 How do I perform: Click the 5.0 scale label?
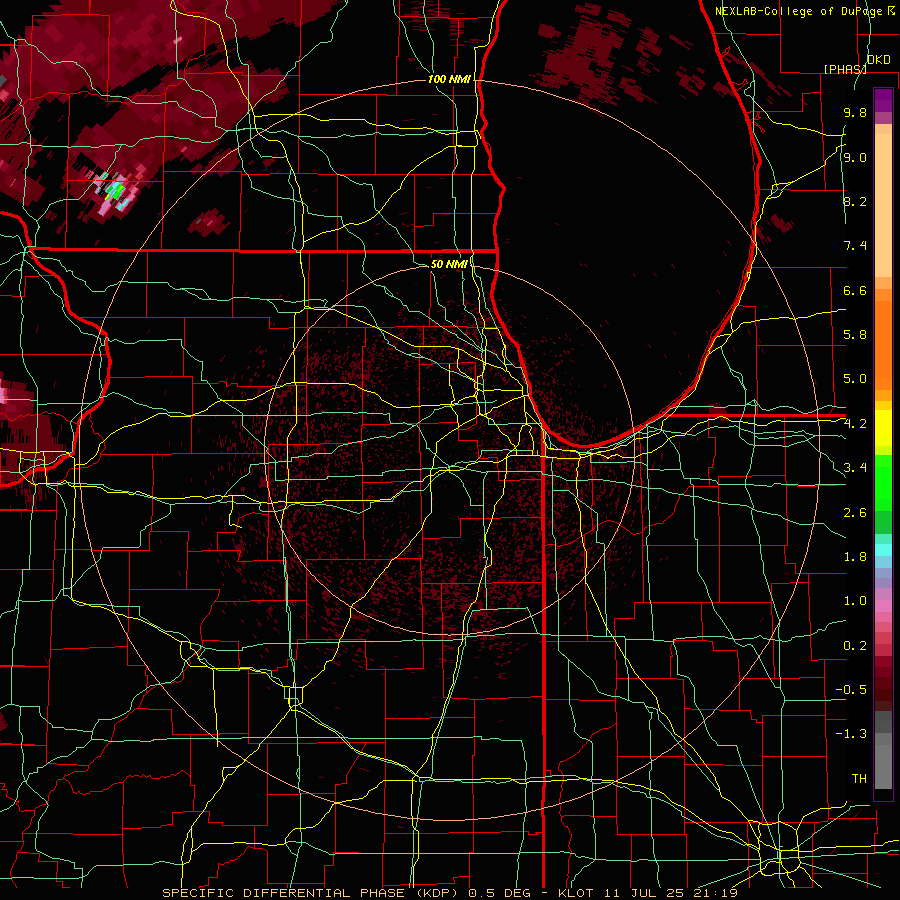click(x=855, y=379)
